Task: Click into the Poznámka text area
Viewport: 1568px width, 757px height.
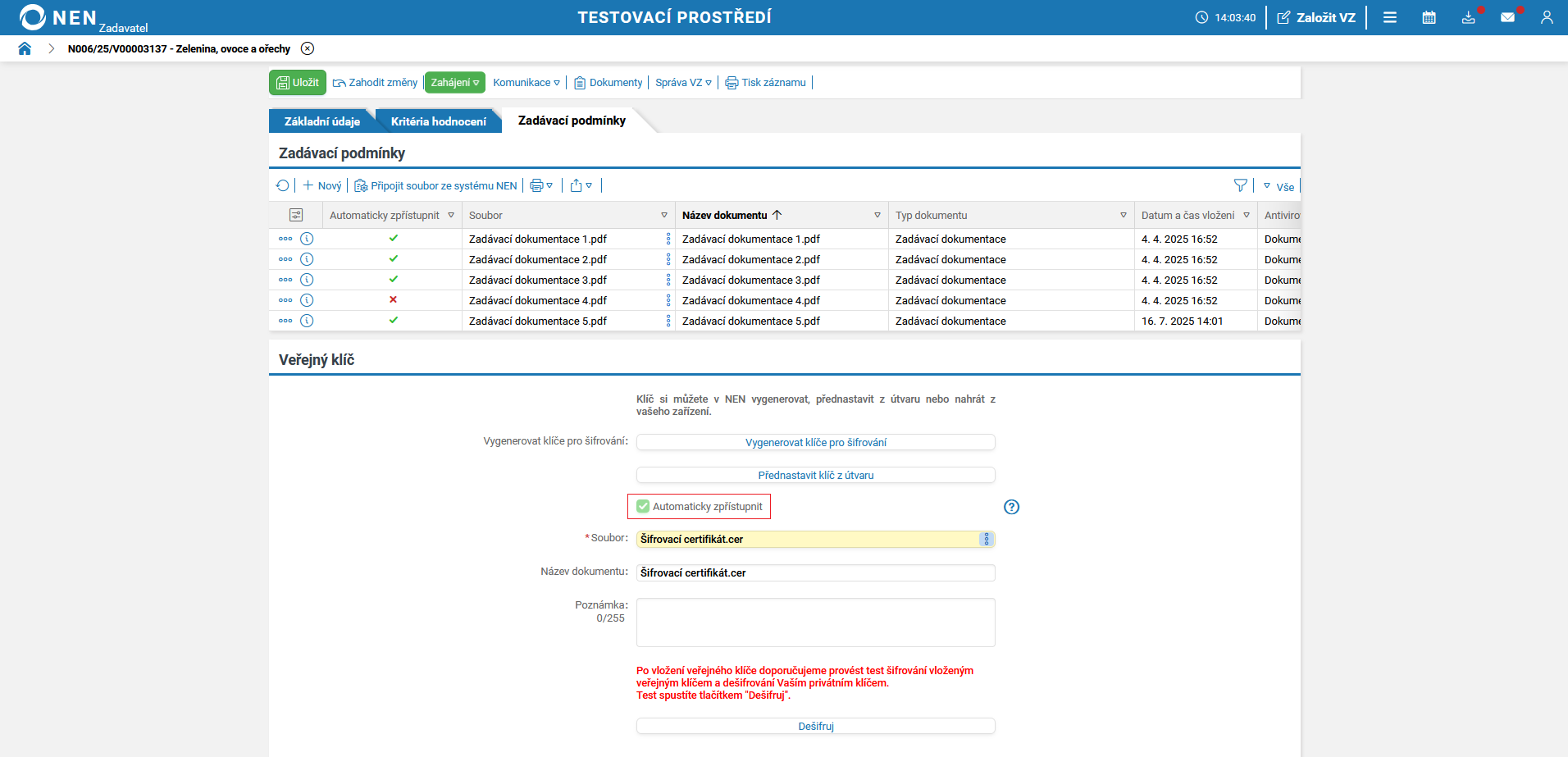Action: 816,622
